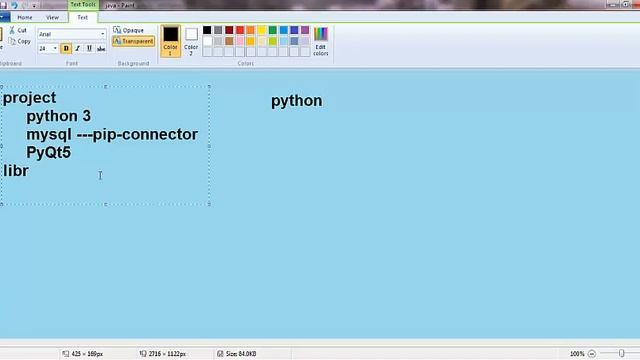Toggle Bold formatting

66,49
